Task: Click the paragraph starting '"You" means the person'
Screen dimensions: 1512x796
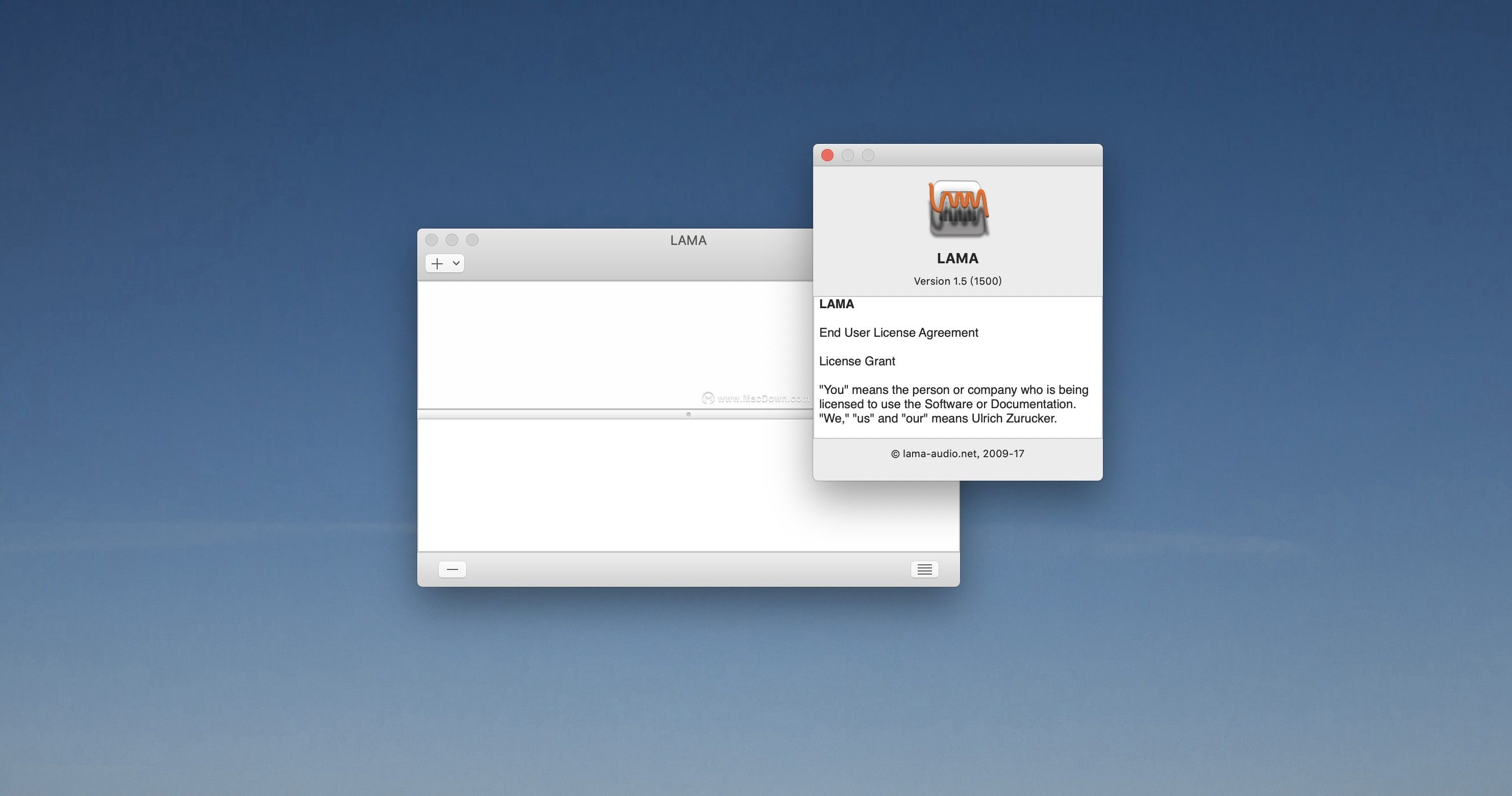Action: [x=954, y=404]
